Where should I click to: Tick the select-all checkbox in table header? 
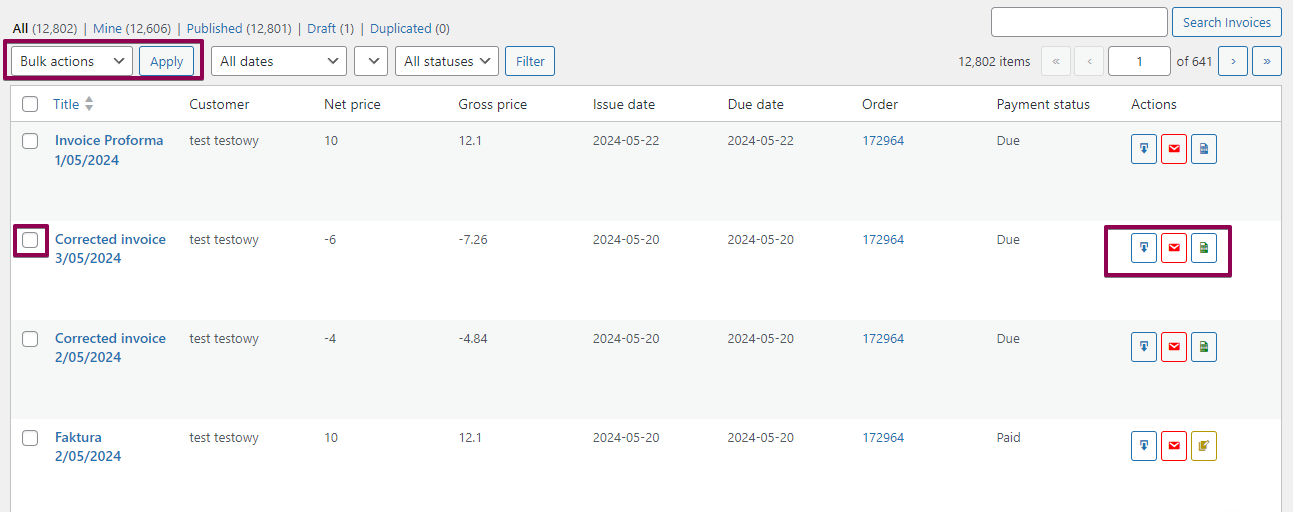pyautogui.click(x=30, y=104)
